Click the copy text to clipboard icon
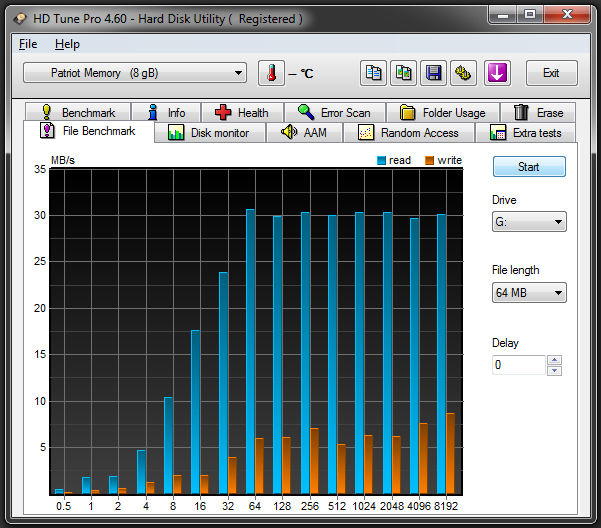The height and width of the screenshot is (528, 601). tap(374, 73)
